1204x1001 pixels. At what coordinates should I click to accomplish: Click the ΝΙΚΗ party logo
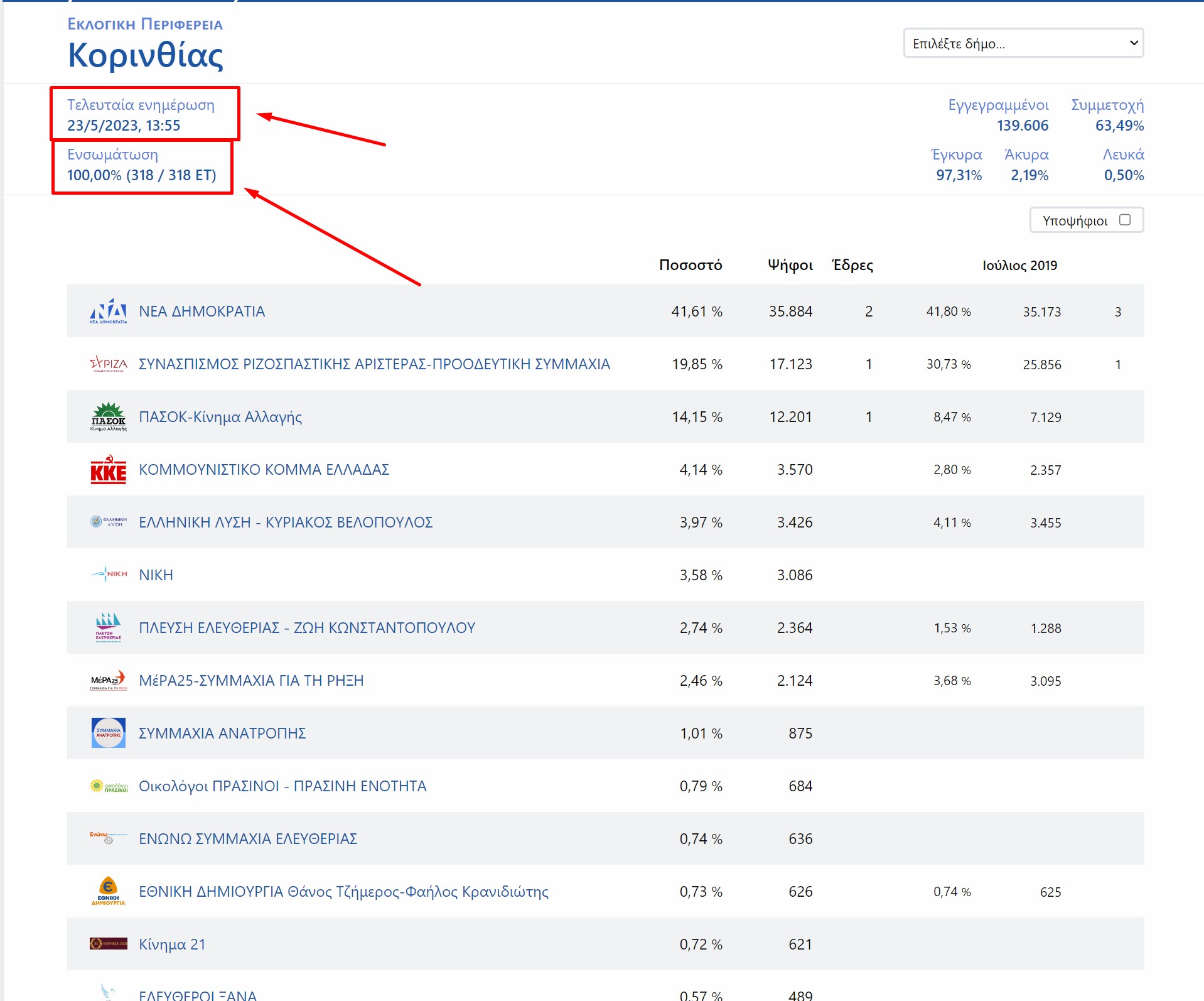click(108, 575)
